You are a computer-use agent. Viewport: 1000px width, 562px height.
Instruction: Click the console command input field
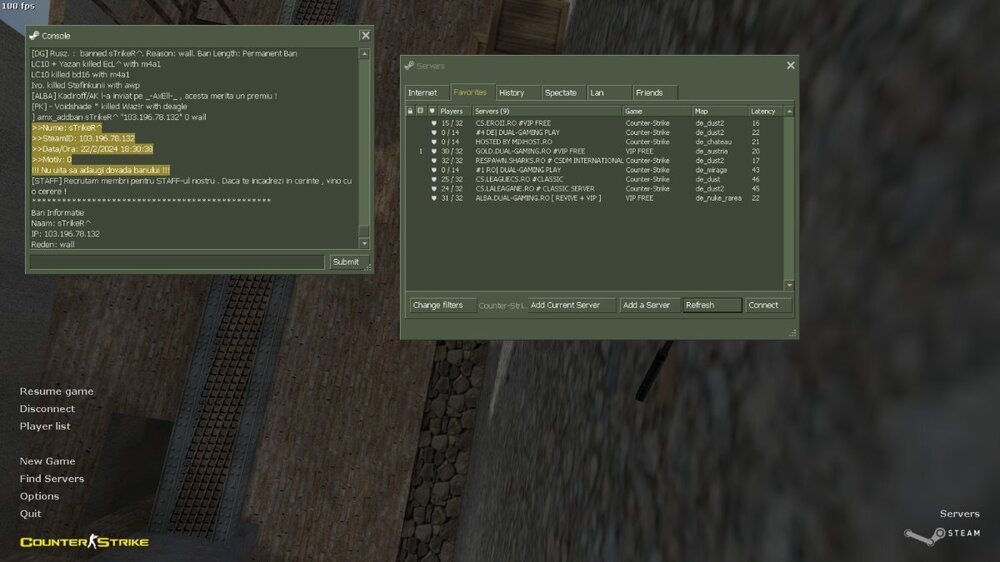coord(176,262)
